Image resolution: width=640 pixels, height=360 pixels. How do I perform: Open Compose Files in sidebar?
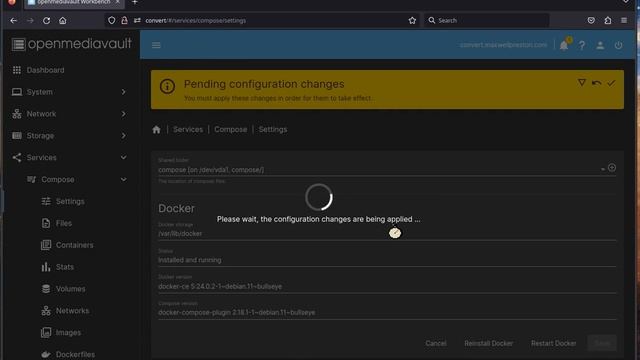(x=63, y=223)
